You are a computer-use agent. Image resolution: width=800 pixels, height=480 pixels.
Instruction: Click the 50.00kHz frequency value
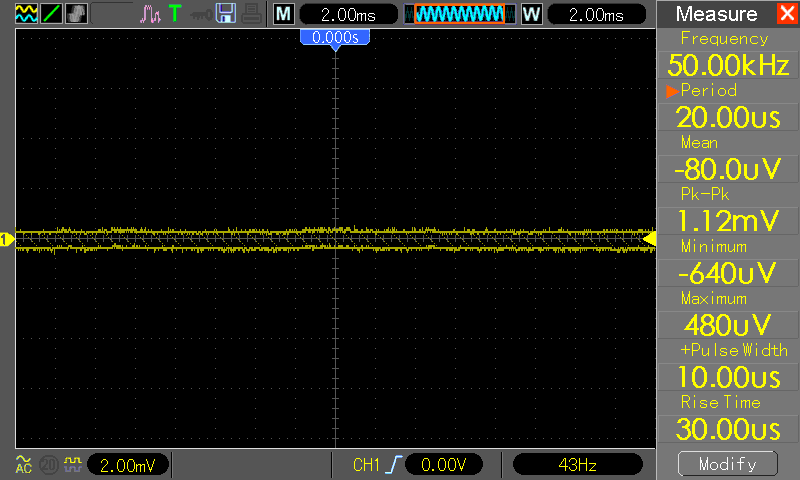pyautogui.click(x=728, y=65)
